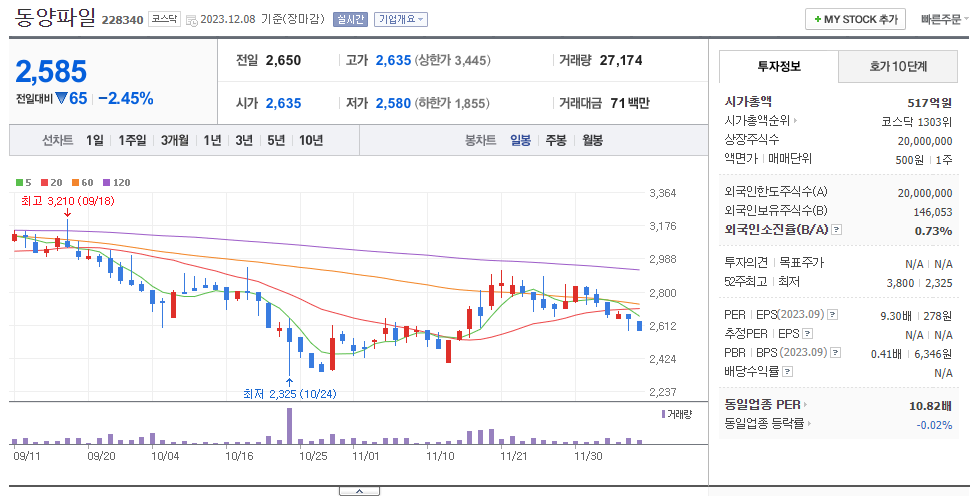Viewport: 975px width, 496px height.
Task: Open help icon beside 추정PER EPS
Action: [807, 334]
